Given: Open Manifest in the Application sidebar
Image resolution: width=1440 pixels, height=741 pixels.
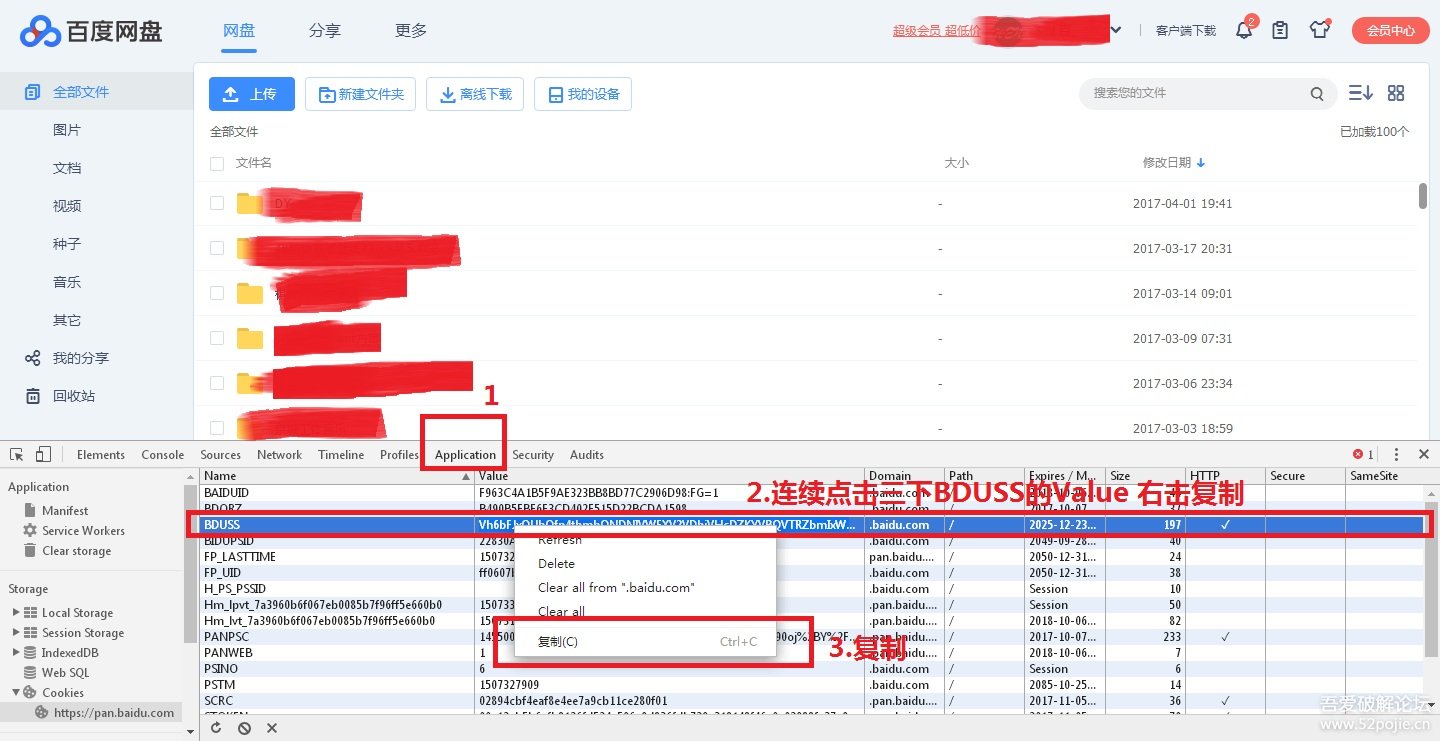Looking at the screenshot, I should point(65,510).
